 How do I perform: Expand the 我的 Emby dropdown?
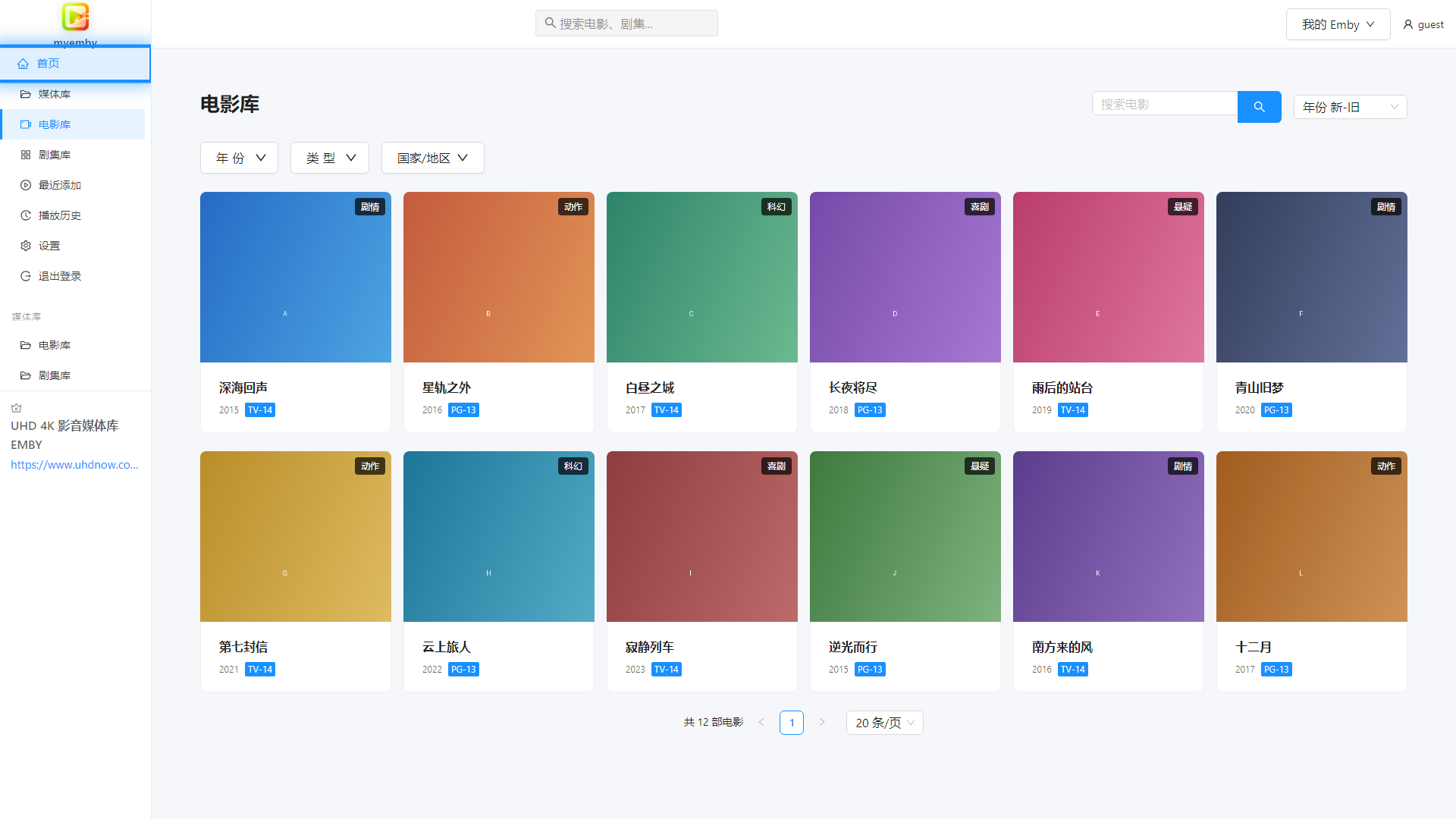coord(1338,24)
